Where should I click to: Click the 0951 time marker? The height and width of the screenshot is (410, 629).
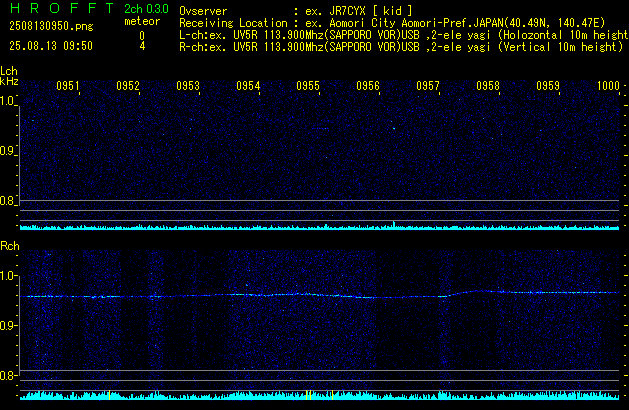(68, 86)
